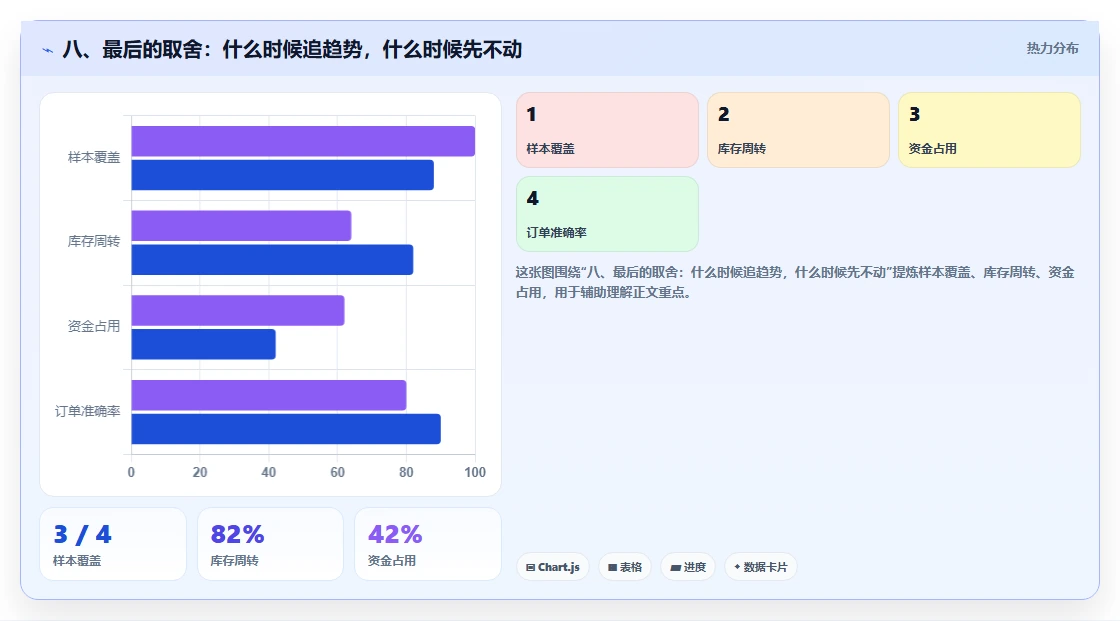The image size is (1120, 621).
Task: Click the lightning icon beside the section title
Action: pos(47,50)
